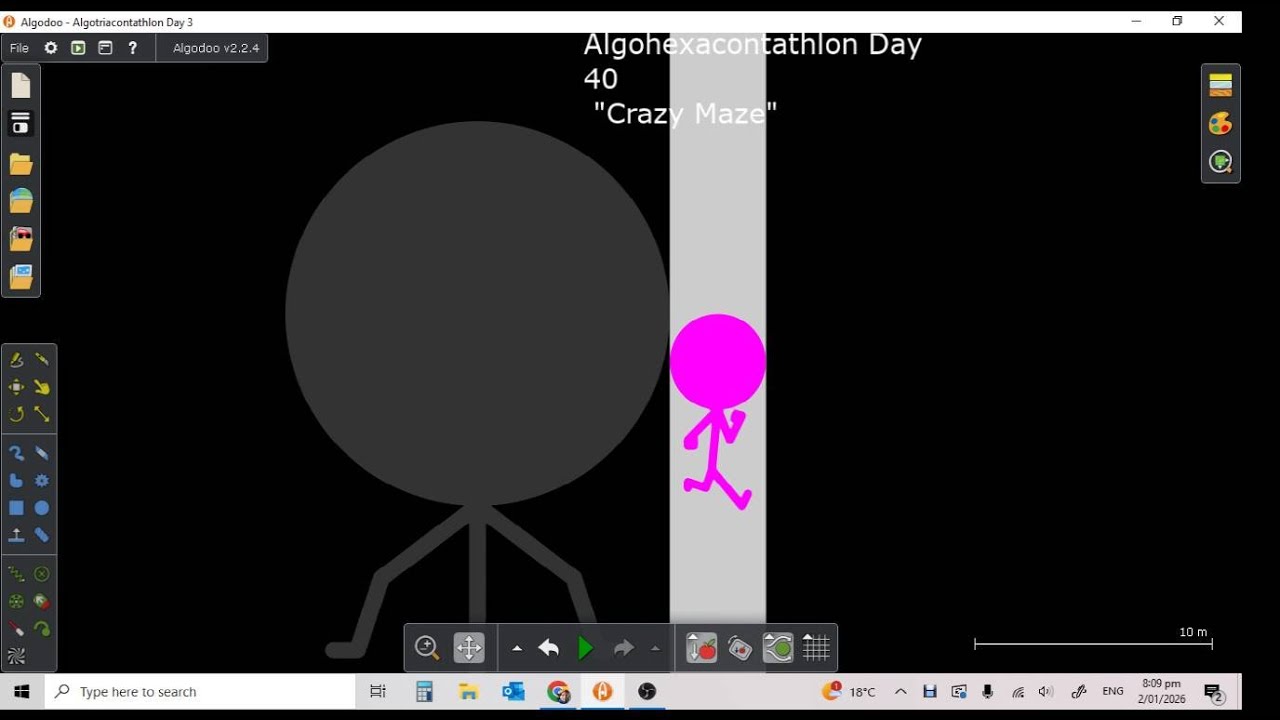Open Algodoo options gear

[51, 48]
